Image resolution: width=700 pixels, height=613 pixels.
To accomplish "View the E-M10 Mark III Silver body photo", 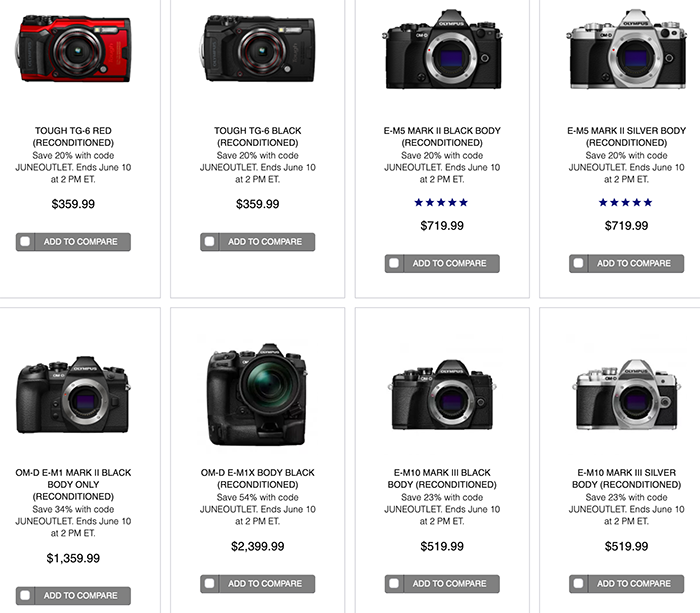I will click(x=626, y=393).
